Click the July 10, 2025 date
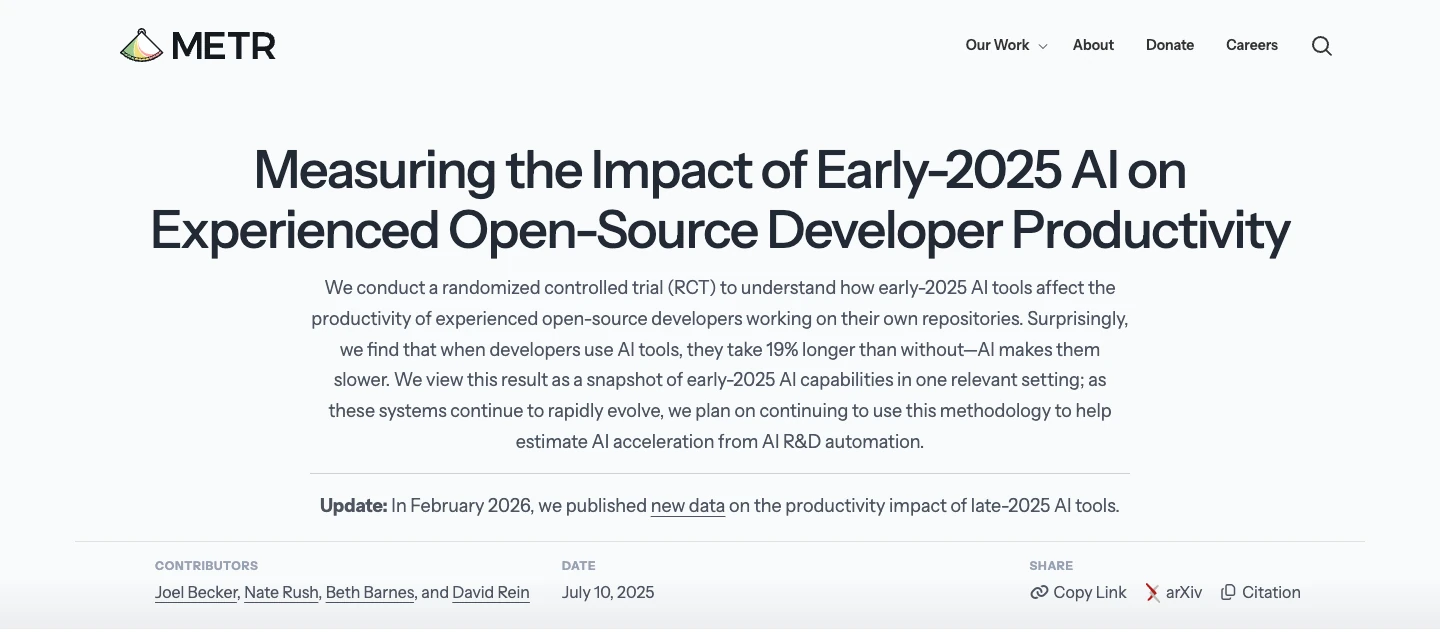Viewport: 1440px width, 635px height. click(608, 592)
